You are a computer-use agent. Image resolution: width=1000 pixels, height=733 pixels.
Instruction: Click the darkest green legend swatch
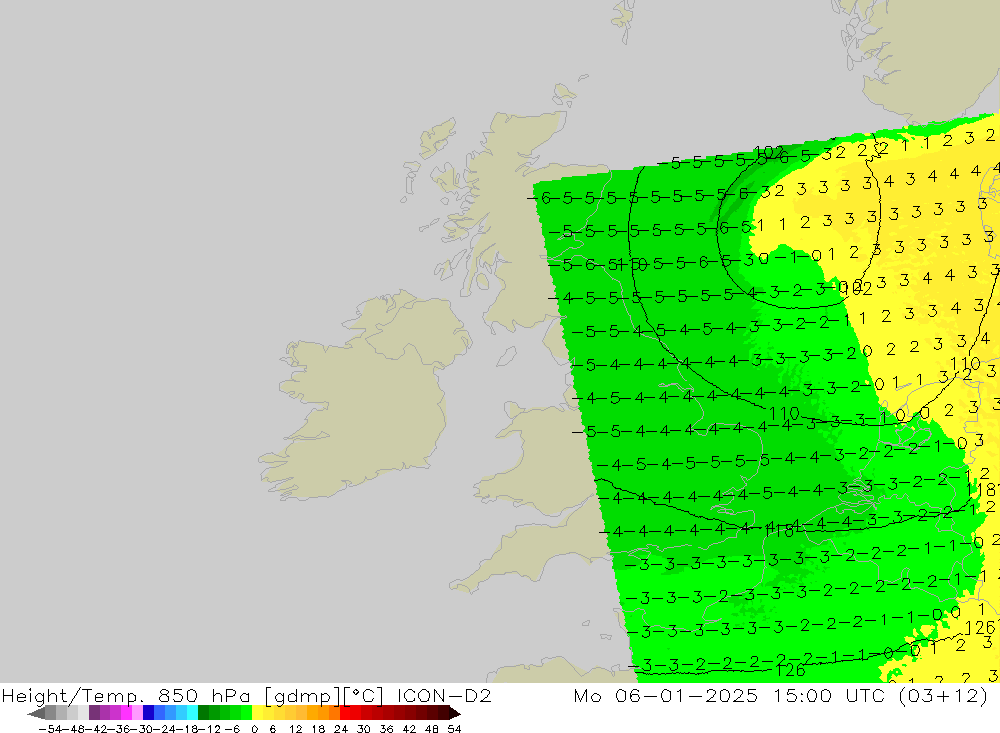tap(203, 713)
